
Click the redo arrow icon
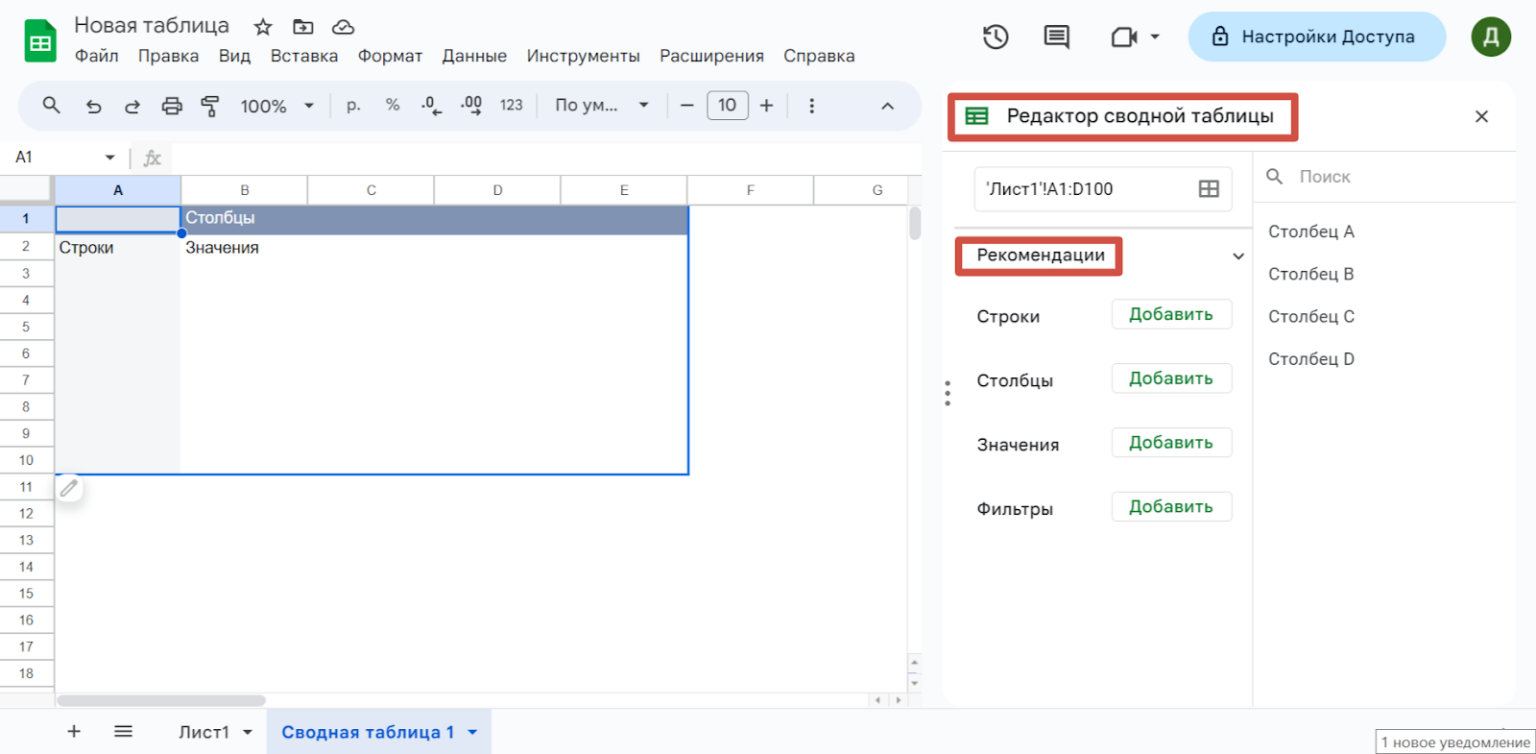pos(132,106)
